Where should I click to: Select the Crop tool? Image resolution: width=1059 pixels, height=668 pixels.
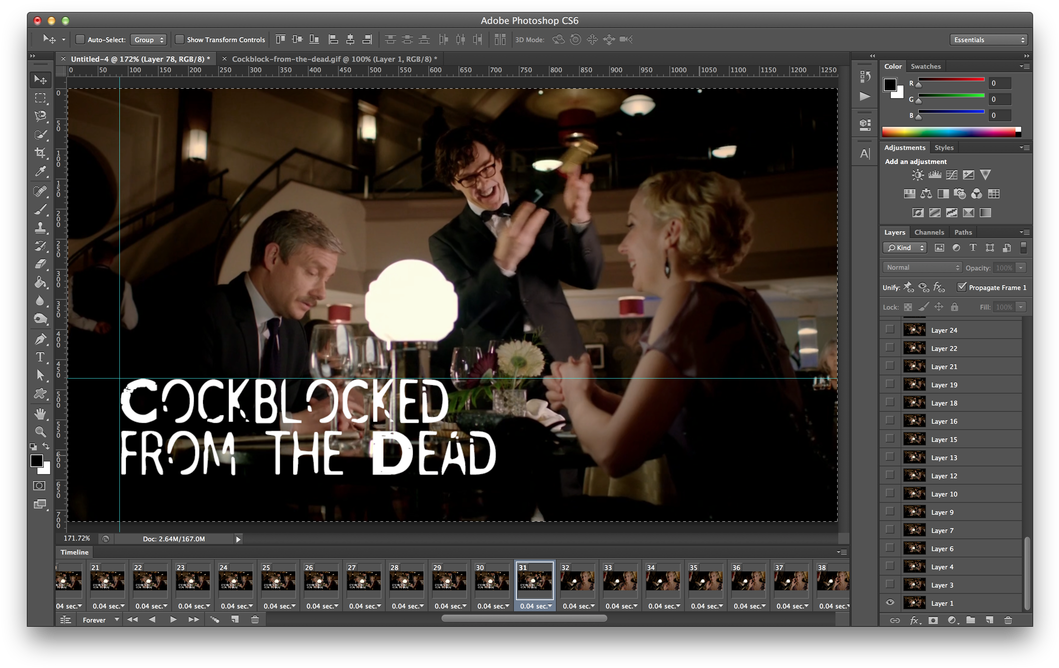coord(40,153)
